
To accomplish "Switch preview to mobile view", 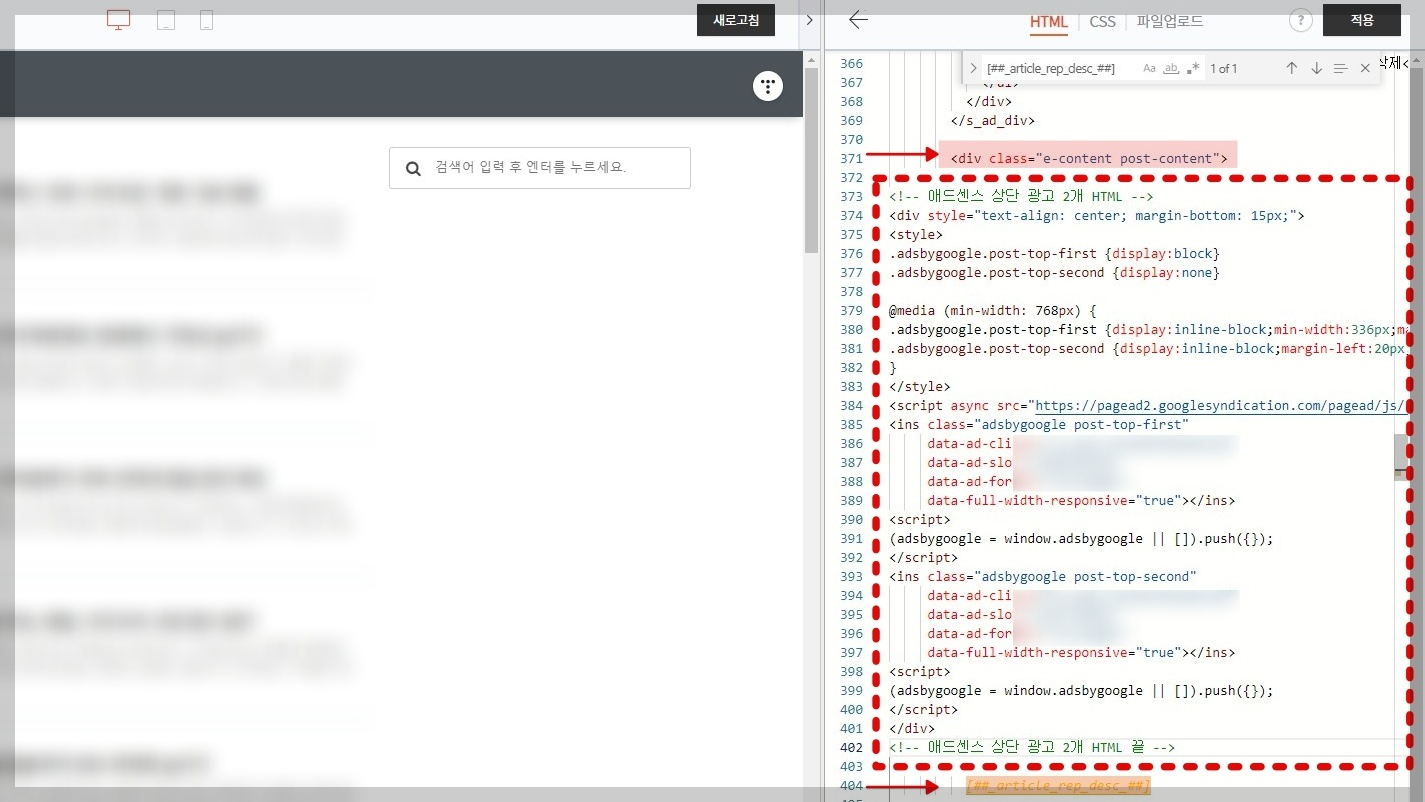I will click(x=206, y=19).
